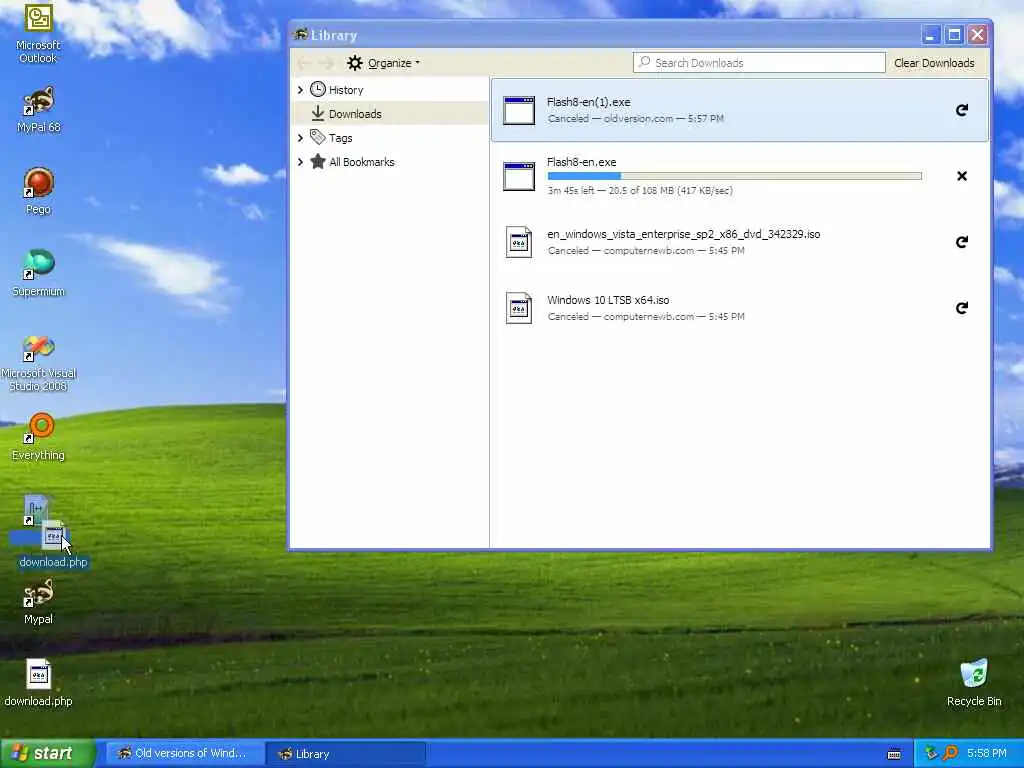Select the highlighted download.php being dragged
Image resolution: width=1024 pixels, height=768 pixels.
click(53, 545)
